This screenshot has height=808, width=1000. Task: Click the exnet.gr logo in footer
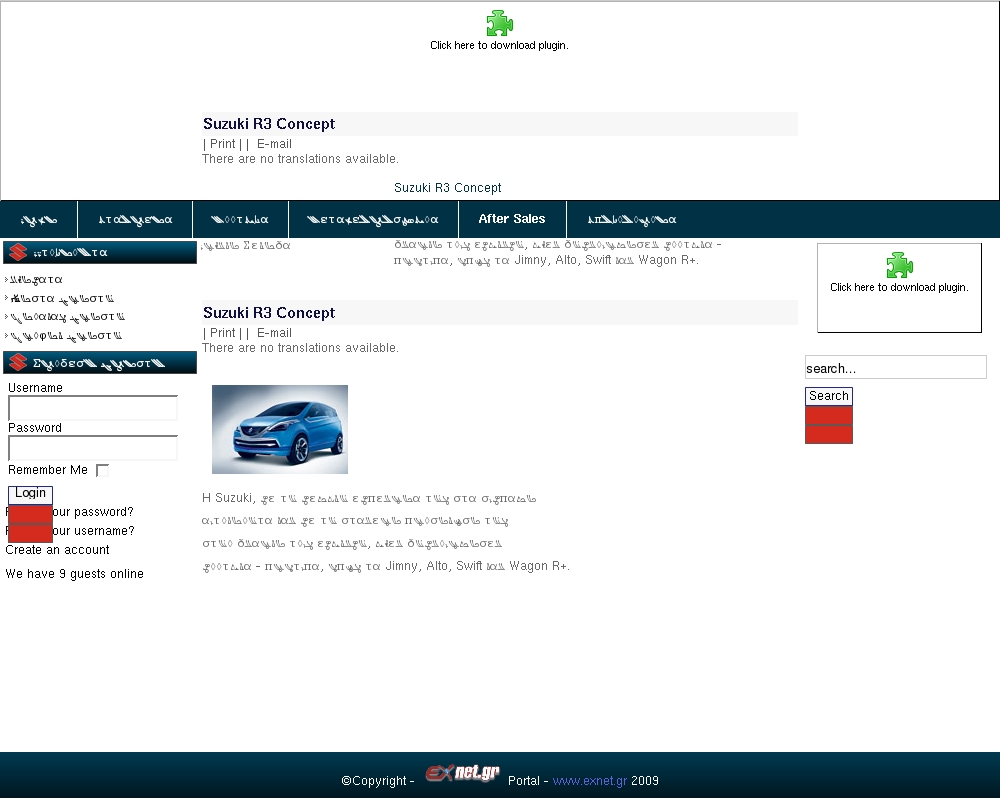point(462,773)
